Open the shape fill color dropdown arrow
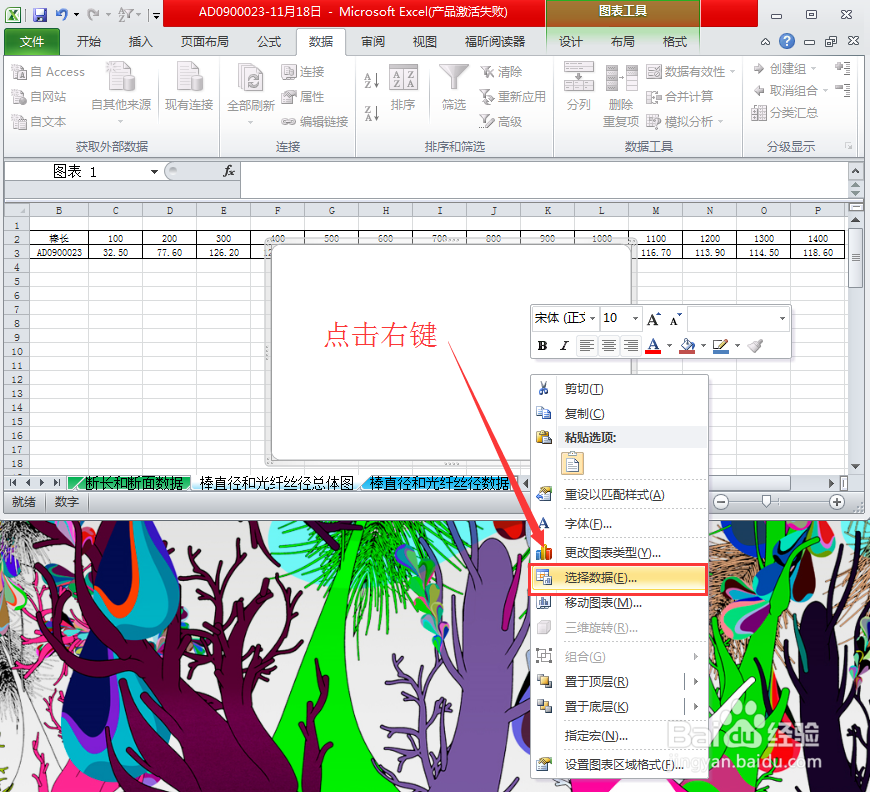 [x=703, y=346]
